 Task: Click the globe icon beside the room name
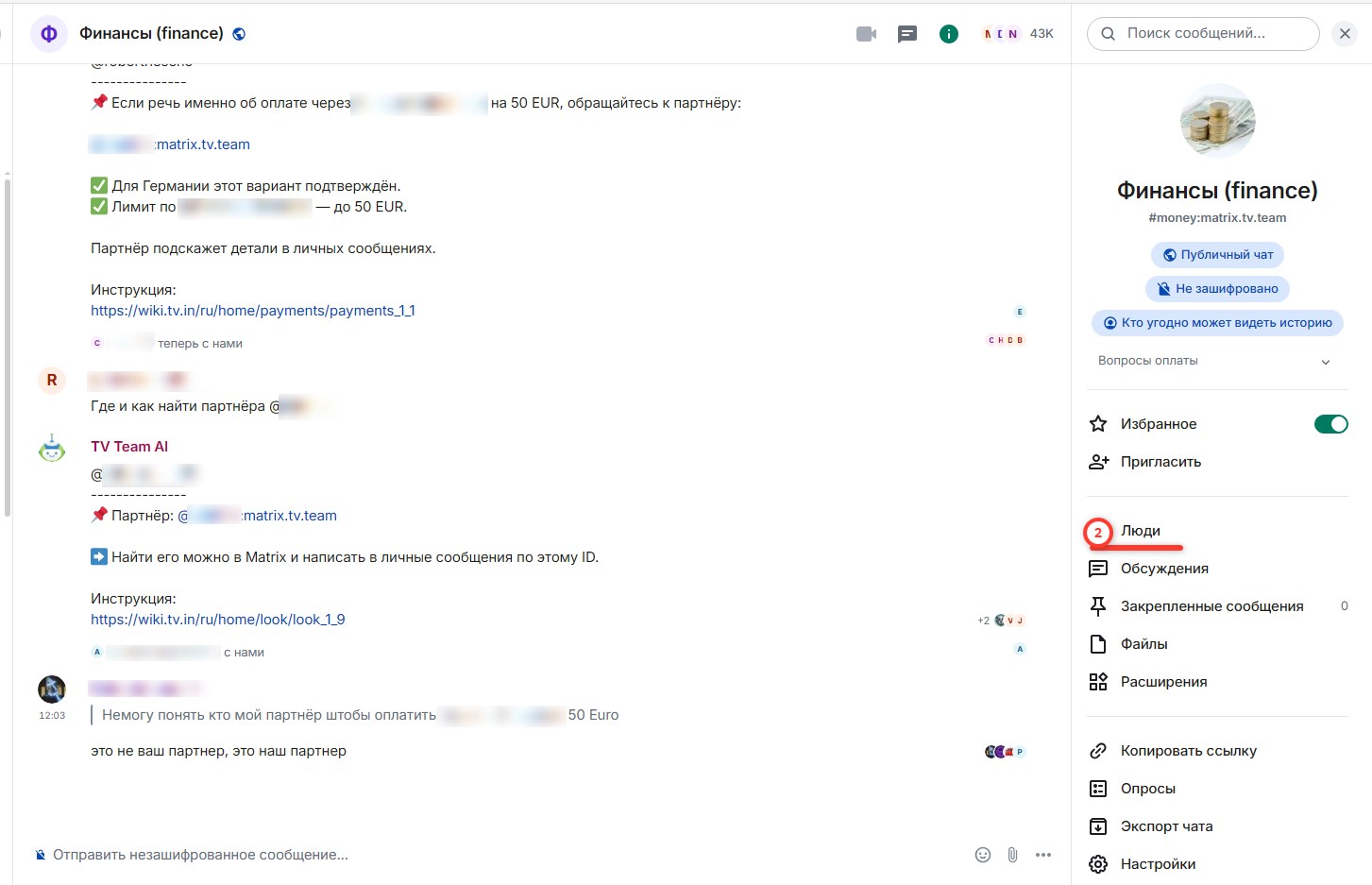[x=239, y=34]
